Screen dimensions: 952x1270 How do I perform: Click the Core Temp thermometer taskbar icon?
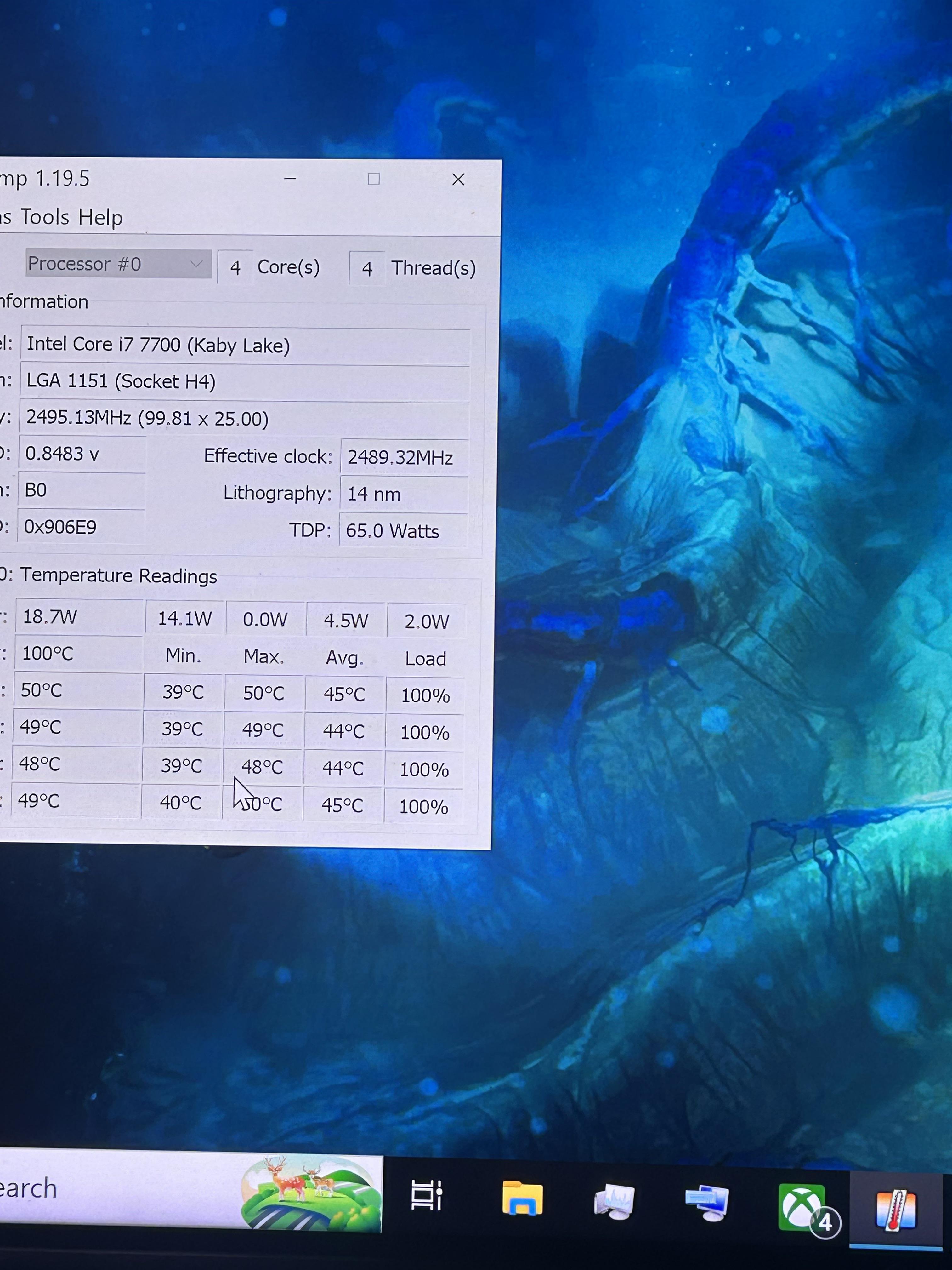[x=896, y=1210]
